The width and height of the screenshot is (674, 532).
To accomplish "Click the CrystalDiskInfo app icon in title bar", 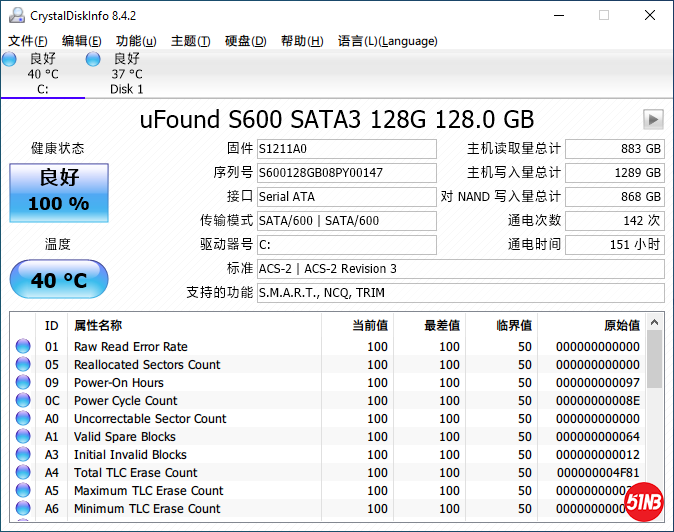I will point(14,15).
